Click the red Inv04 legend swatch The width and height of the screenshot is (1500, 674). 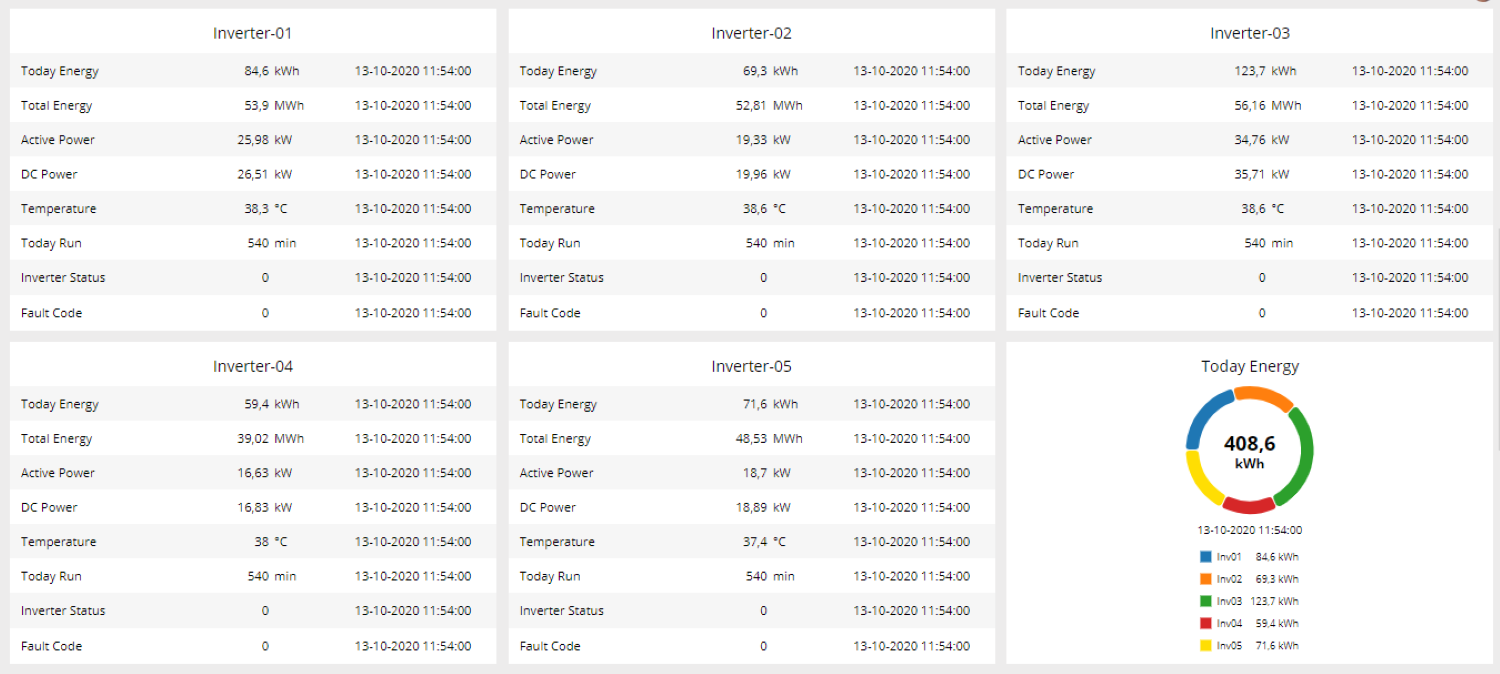click(1205, 623)
